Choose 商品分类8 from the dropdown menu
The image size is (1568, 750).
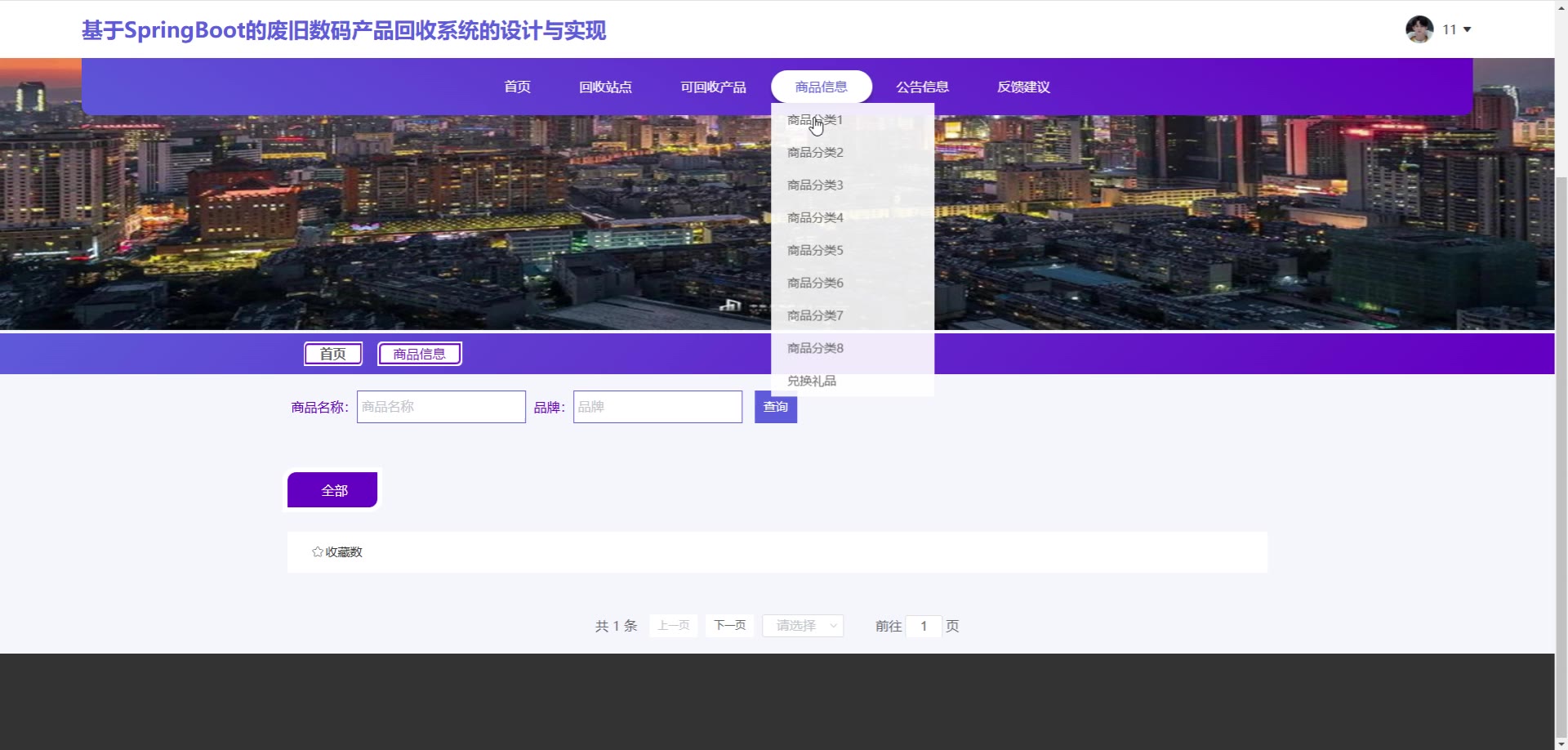853,349
